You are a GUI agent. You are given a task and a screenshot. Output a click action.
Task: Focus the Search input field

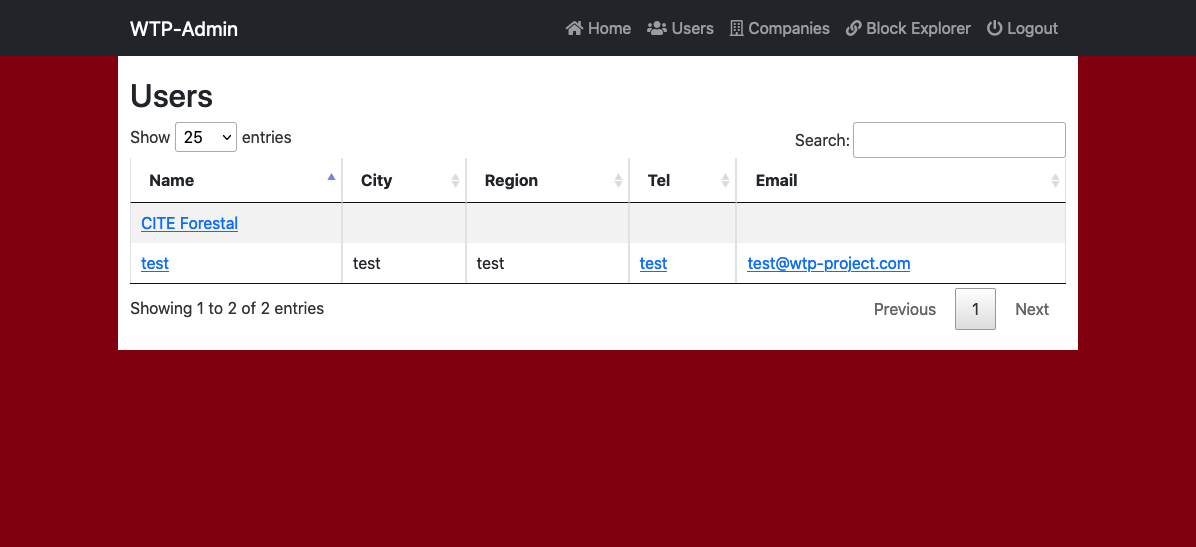point(959,140)
